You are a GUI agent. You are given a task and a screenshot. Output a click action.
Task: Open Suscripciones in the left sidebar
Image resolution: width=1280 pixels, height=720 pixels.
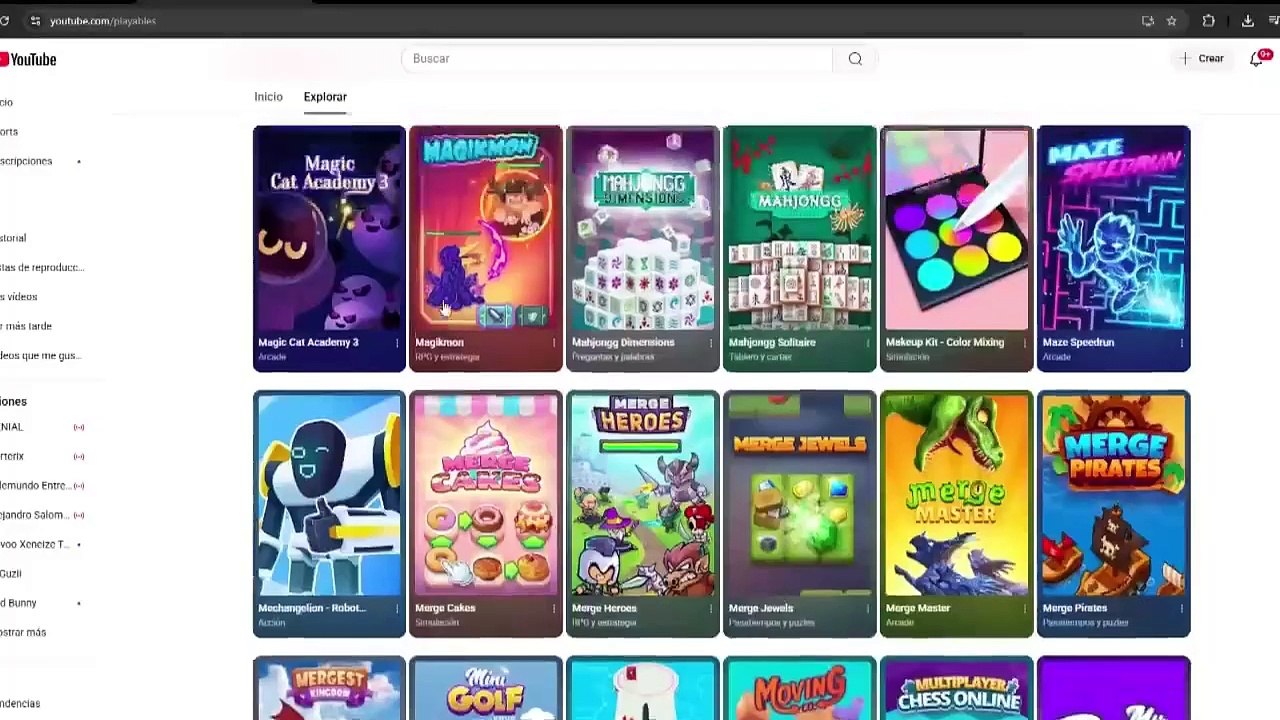26,161
